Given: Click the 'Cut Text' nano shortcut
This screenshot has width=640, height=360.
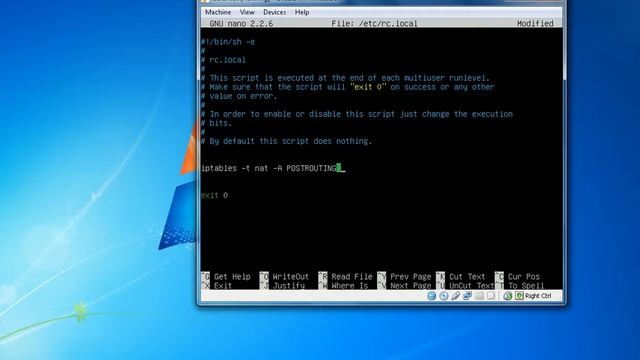Looking at the screenshot, I should point(461,277).
